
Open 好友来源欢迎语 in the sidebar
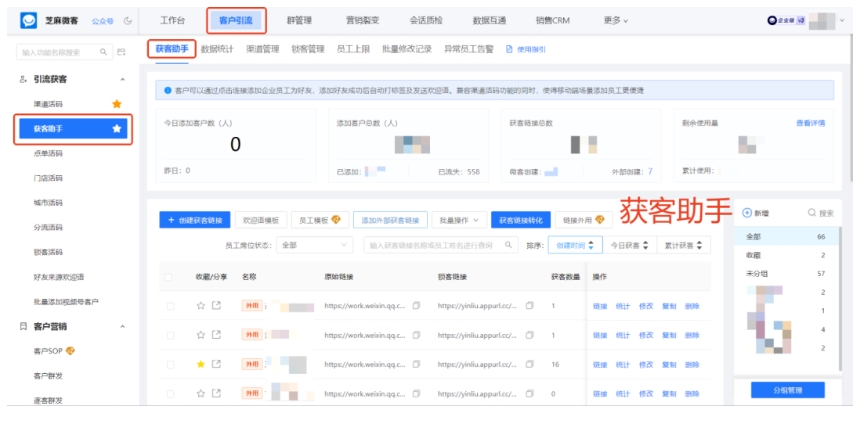point(59,277)
